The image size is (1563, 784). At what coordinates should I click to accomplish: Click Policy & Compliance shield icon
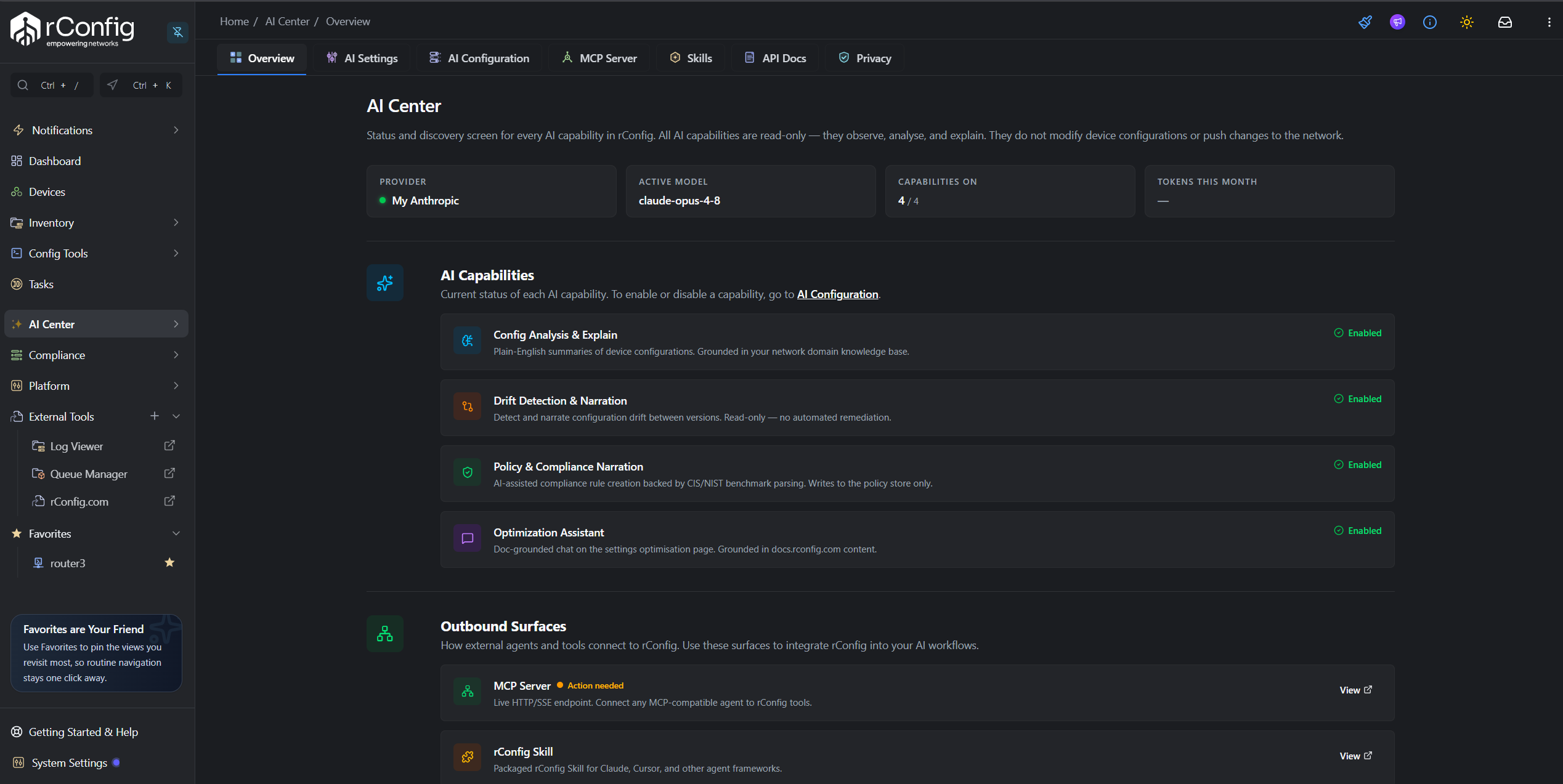point(467,472)
